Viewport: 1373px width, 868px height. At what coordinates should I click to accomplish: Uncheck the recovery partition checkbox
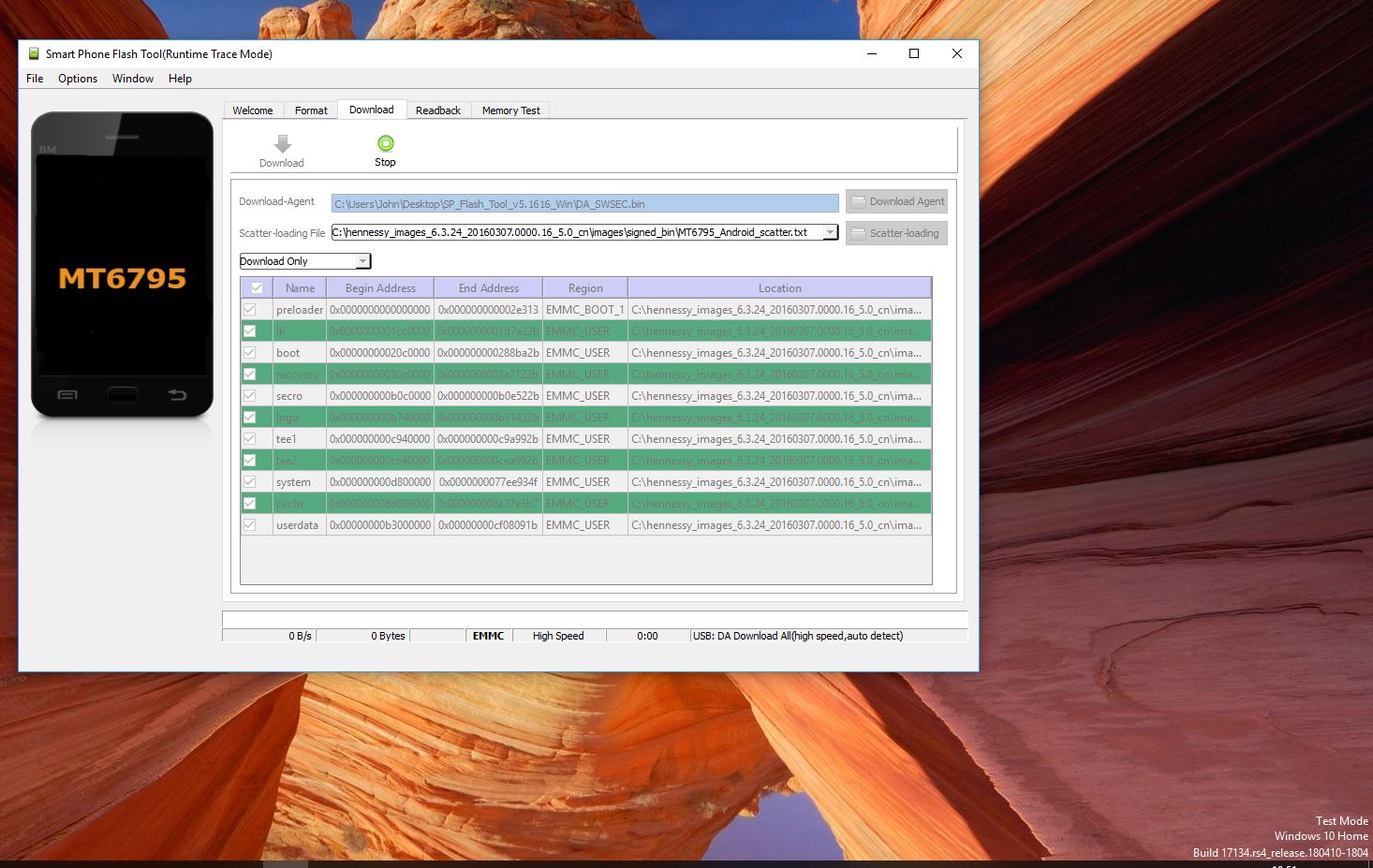pos(250,375)
